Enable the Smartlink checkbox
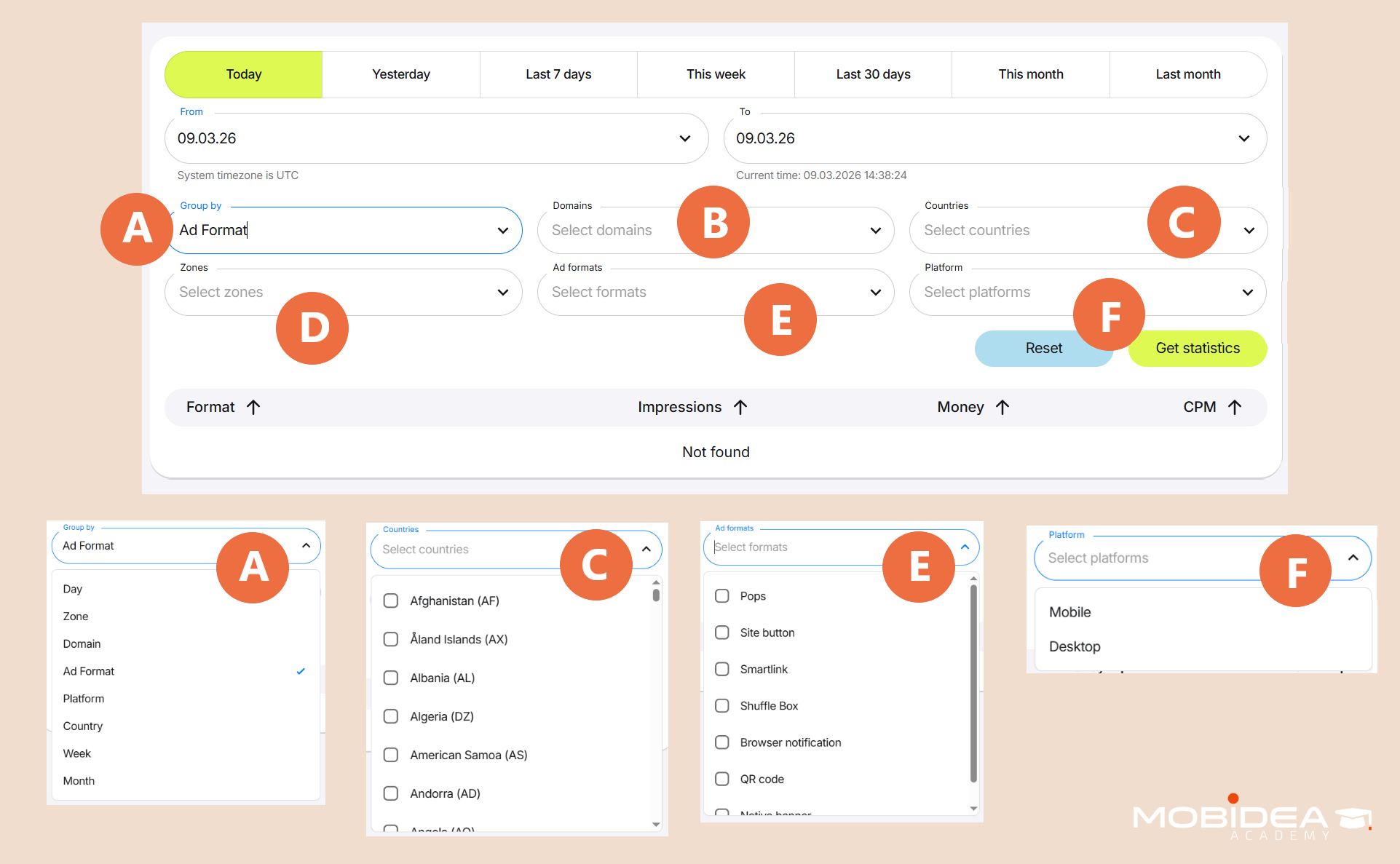Image resolution: width=1400 pixels, height=864 pixels. tap(722, 669)
